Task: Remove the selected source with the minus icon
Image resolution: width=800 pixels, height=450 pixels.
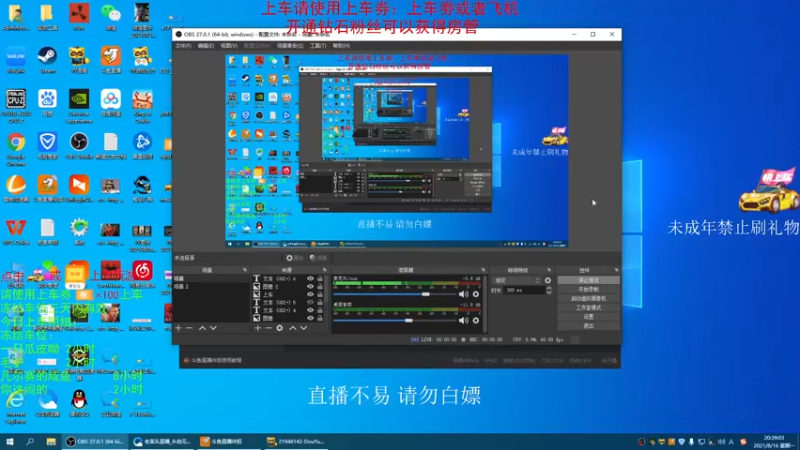Action: click(x=268, y=328)
